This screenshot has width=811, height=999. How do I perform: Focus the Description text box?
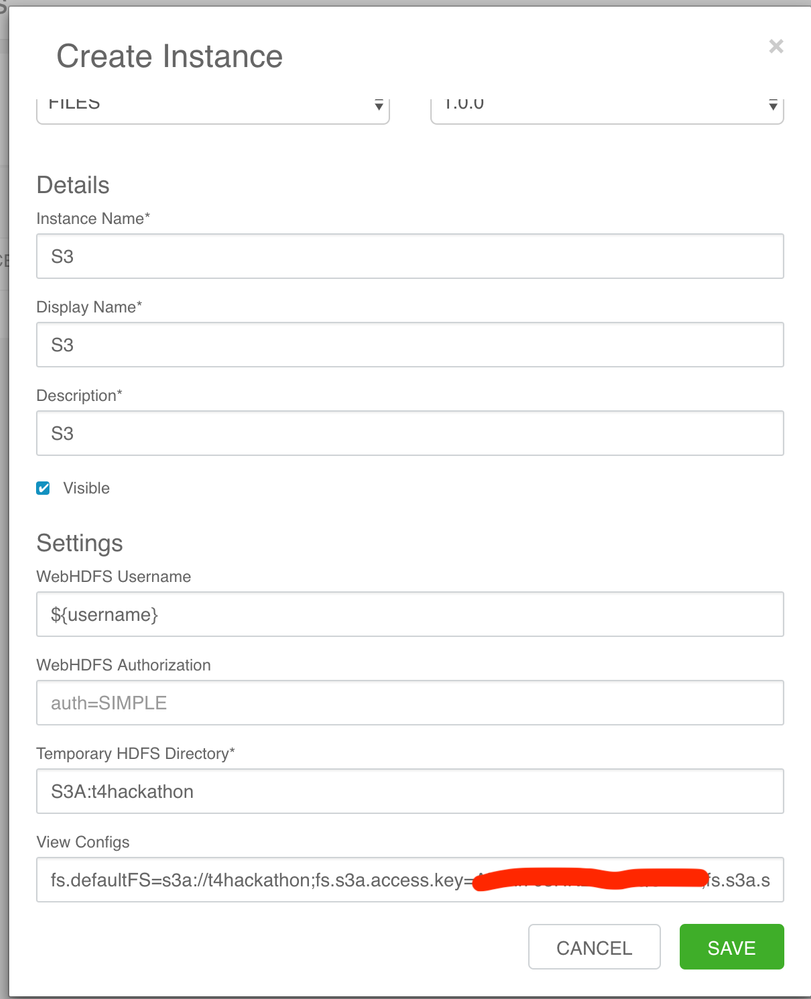coord(410,433)
